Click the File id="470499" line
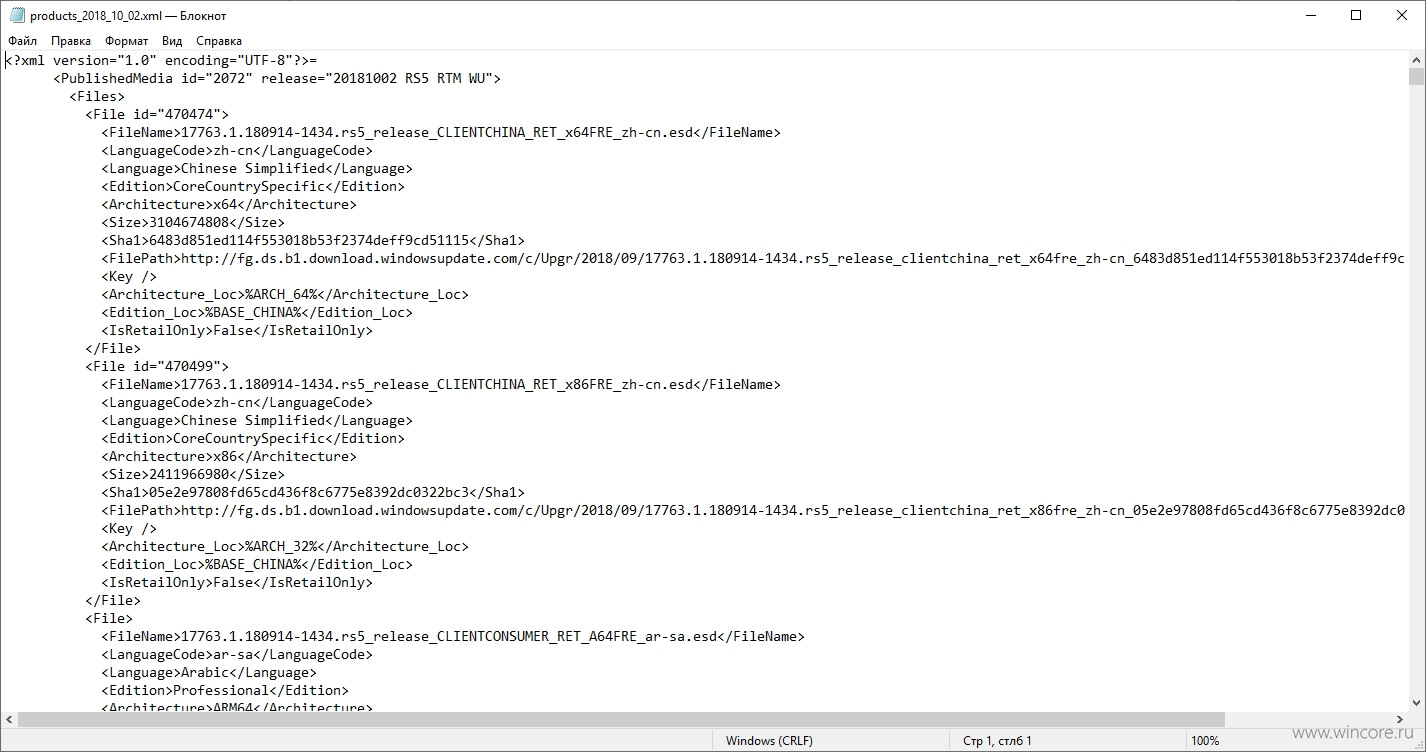 [157, 366]
